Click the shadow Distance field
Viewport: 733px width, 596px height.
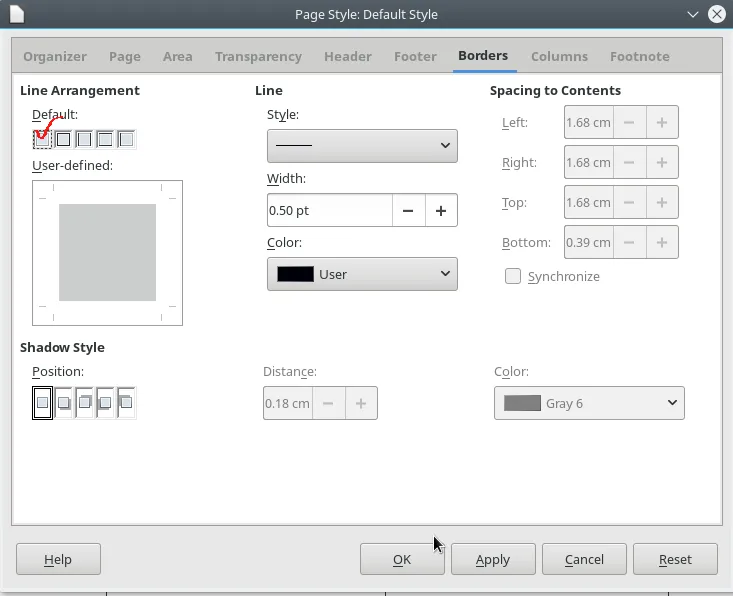[x=287, y=403]
